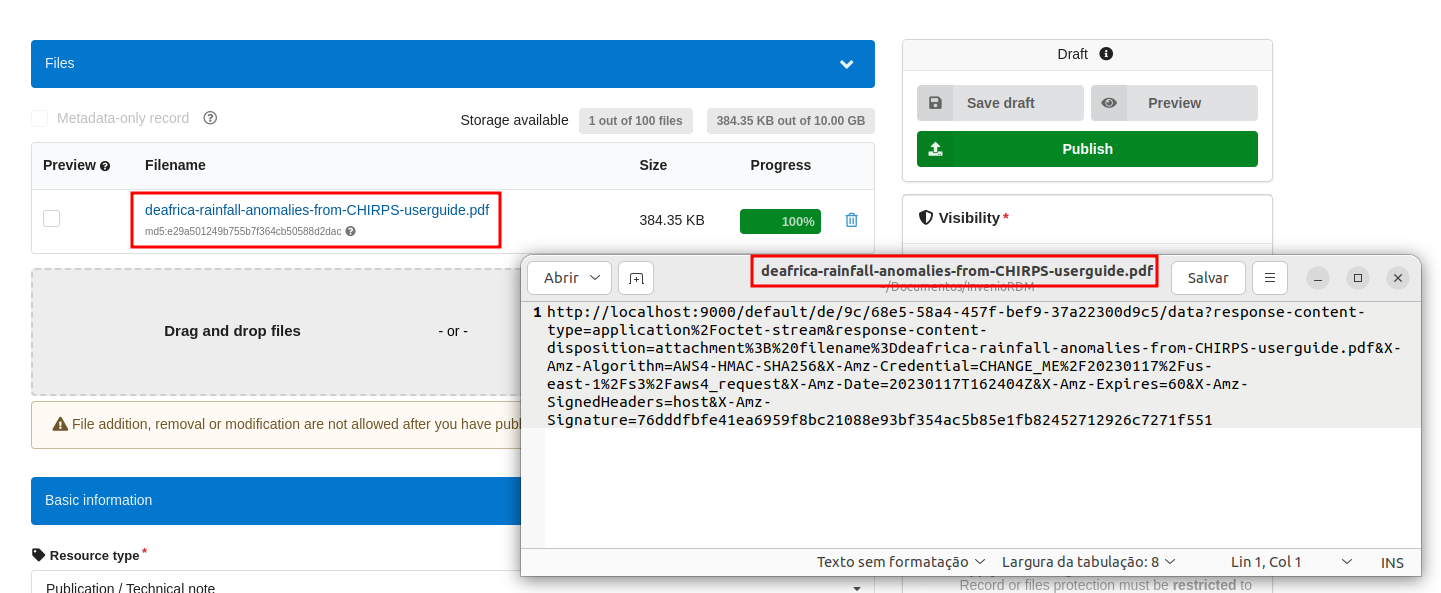Click the help icon next to md5 checksum
The height and width of the screenshot is (593, 1441).
click(x=349, y=231)
